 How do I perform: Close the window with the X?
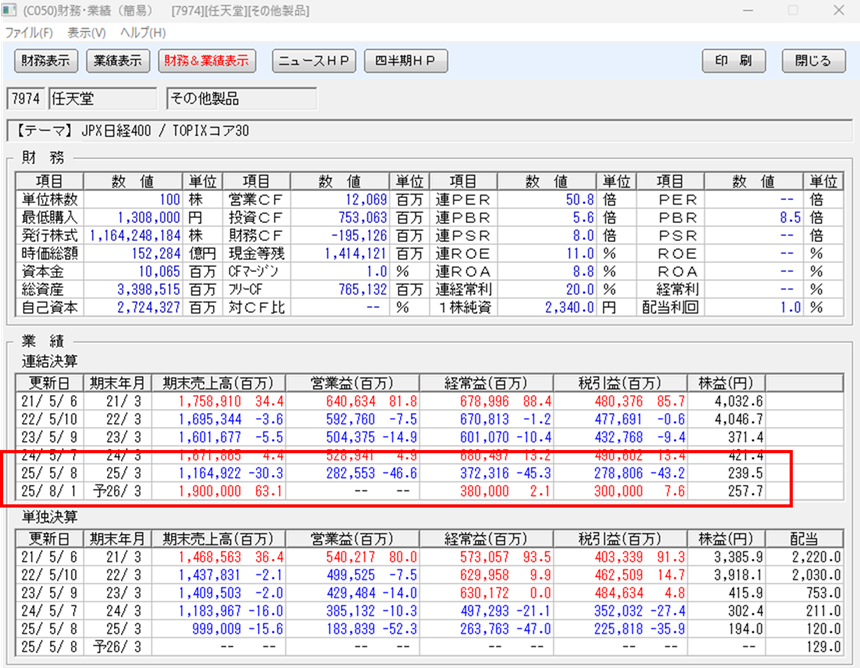839,11
